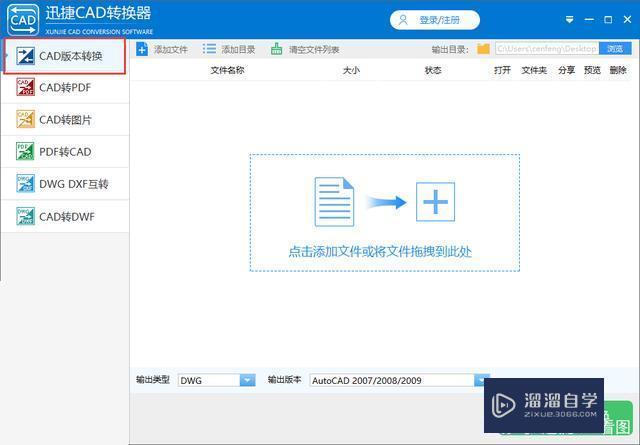Click the 登录/注册 button text
Viewport: 640px width, 445px height.
439,20
